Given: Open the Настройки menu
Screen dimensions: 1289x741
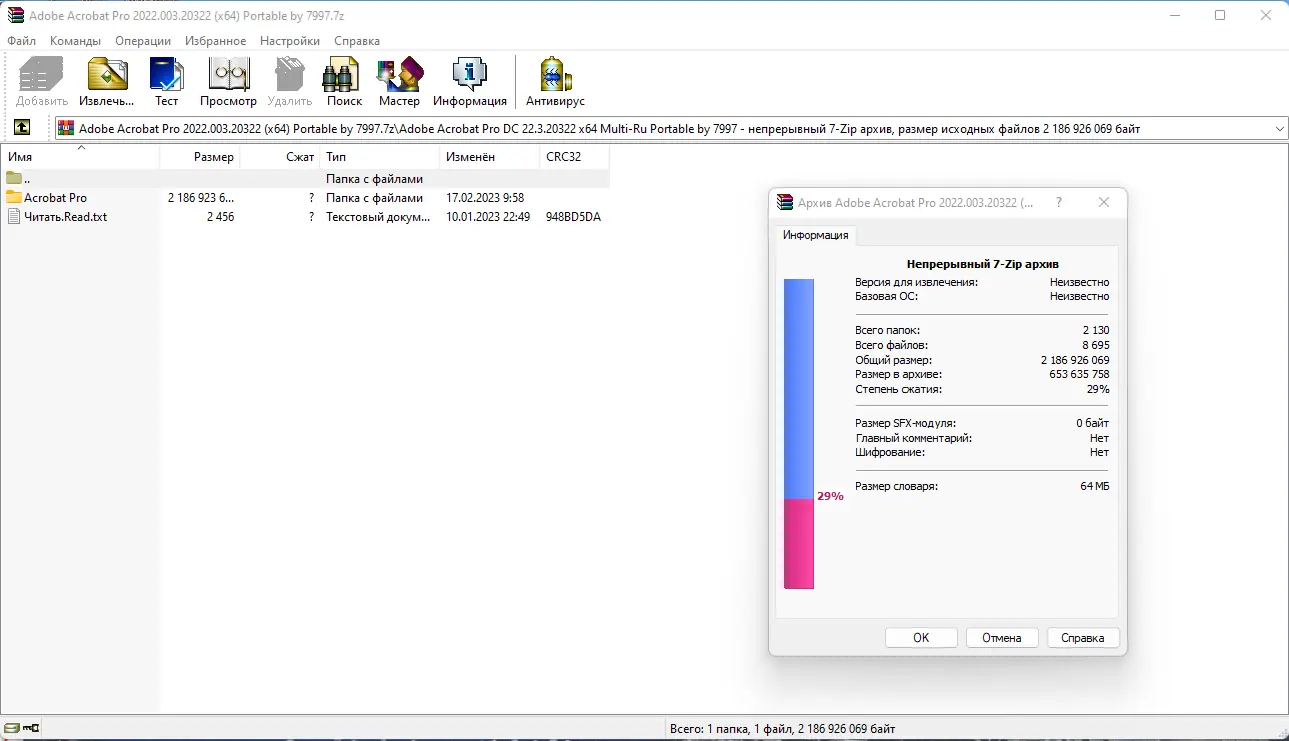Looking at the screenshot, I should (x=289, y=41).
